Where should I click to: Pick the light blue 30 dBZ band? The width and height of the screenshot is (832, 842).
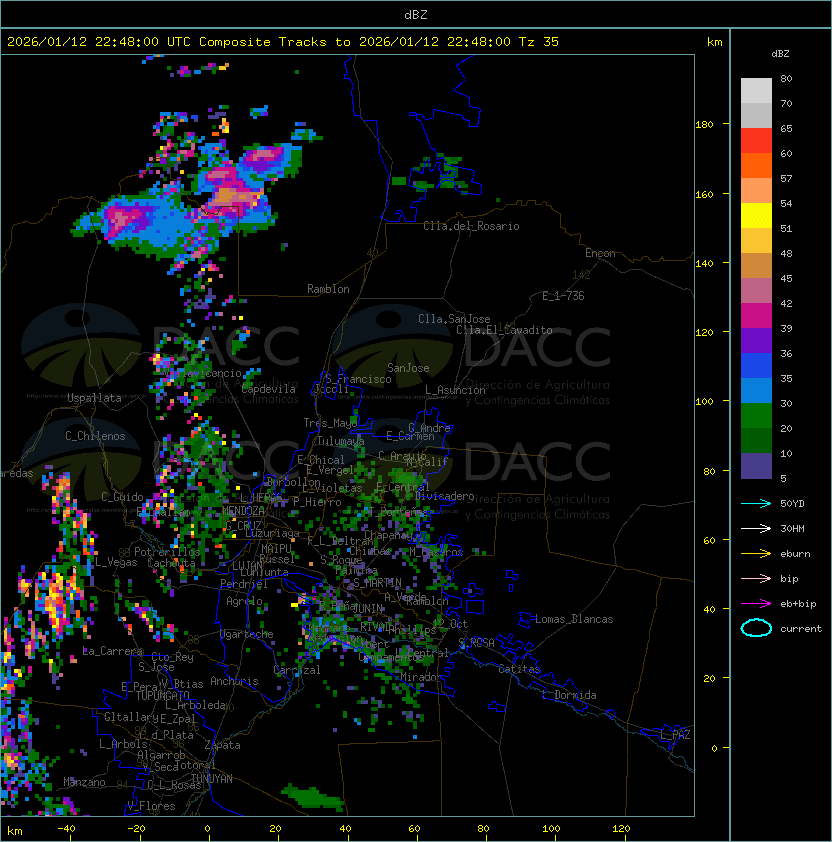(x=756, y=390)
